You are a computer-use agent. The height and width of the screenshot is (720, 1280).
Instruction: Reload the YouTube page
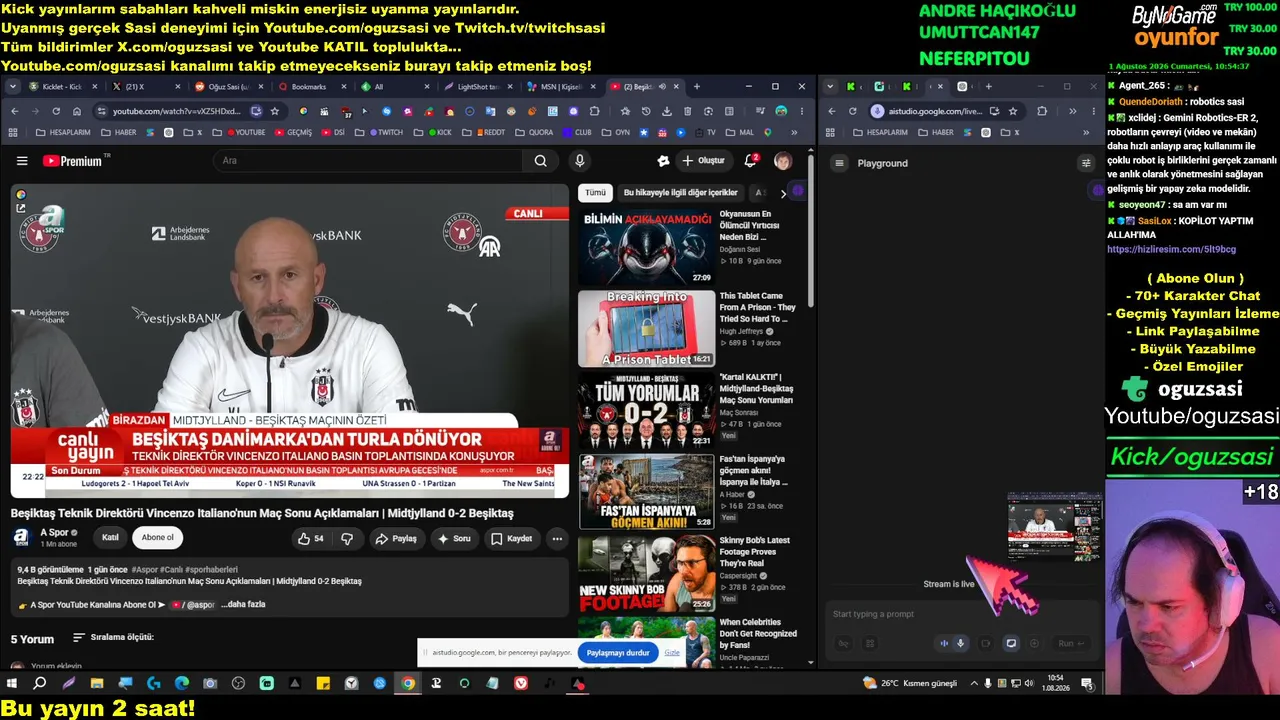point(57,111)
